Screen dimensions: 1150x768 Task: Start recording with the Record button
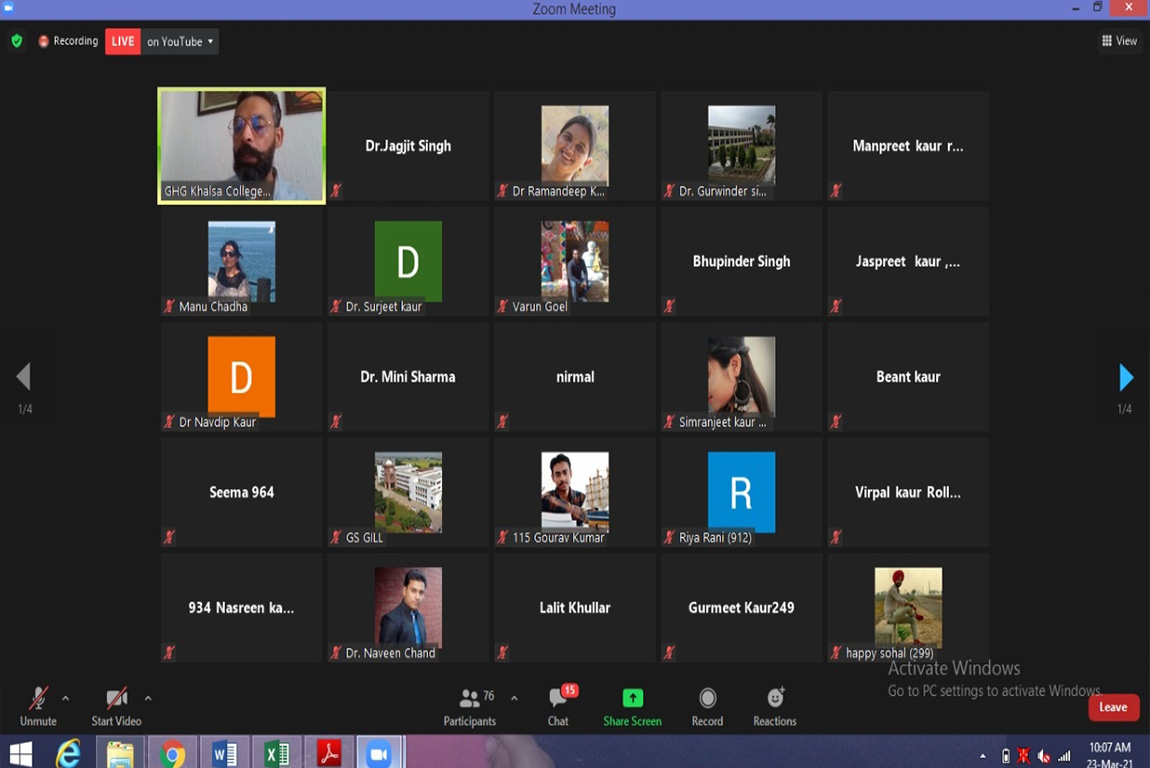click(707, 706)
